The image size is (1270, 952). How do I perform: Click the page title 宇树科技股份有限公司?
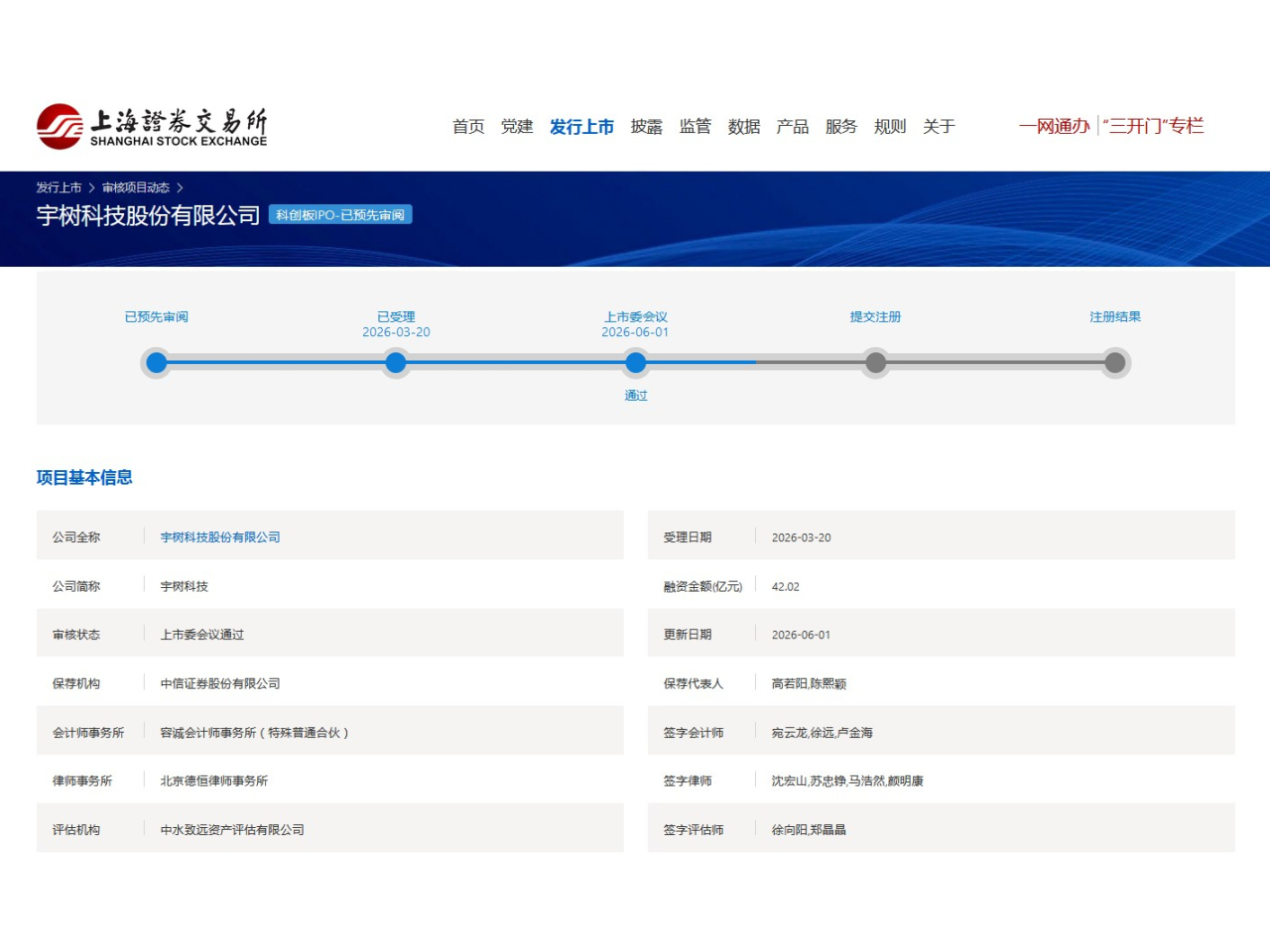(x=149, y=215)
